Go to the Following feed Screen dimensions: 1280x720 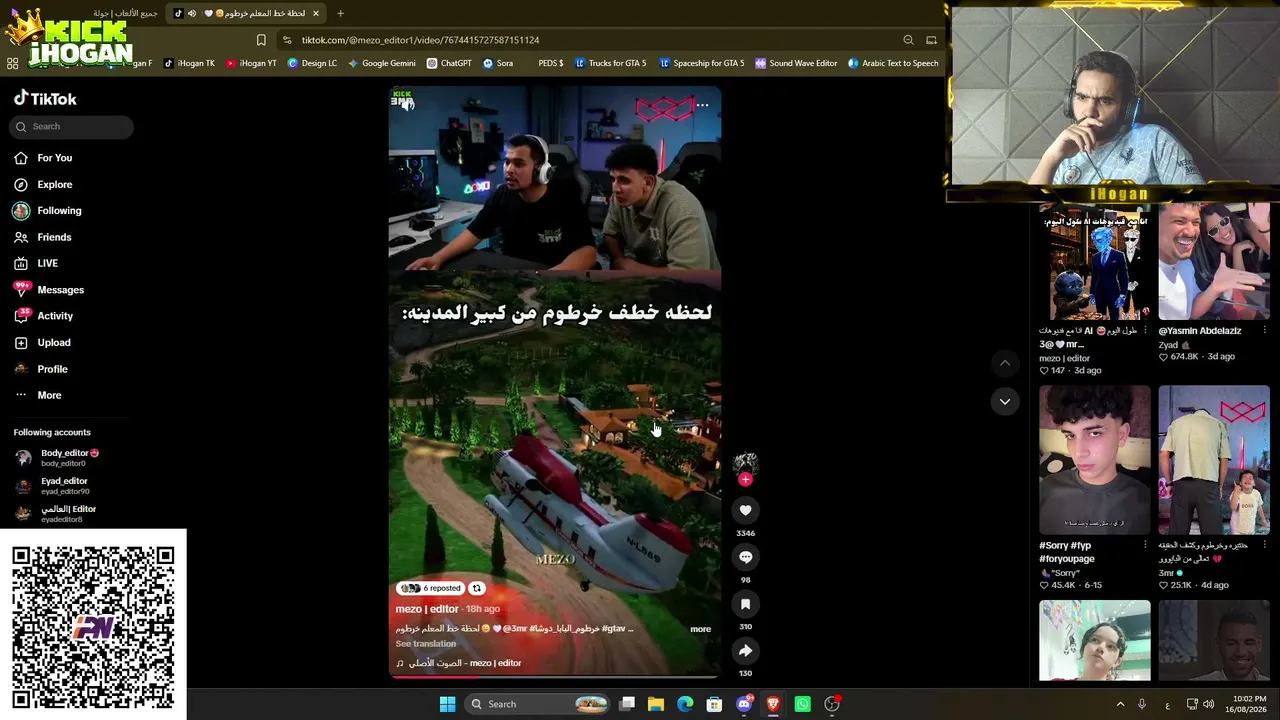click(59, 211)
